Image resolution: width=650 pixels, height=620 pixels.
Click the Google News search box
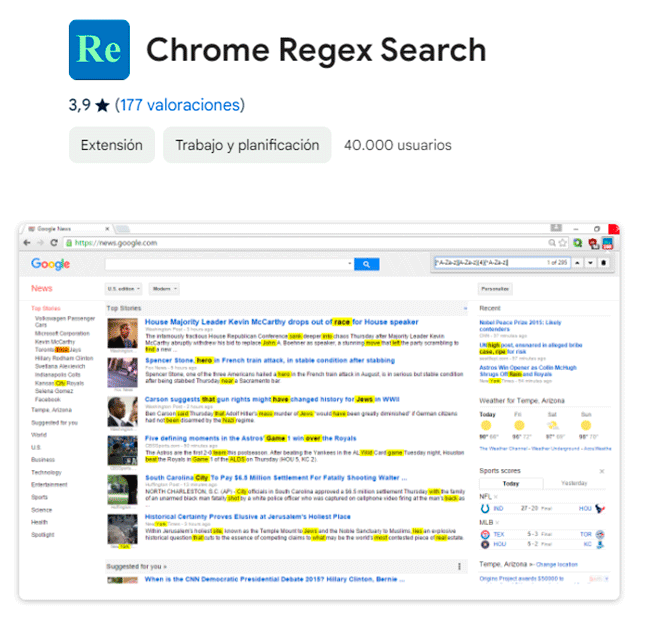pos(229,264)
